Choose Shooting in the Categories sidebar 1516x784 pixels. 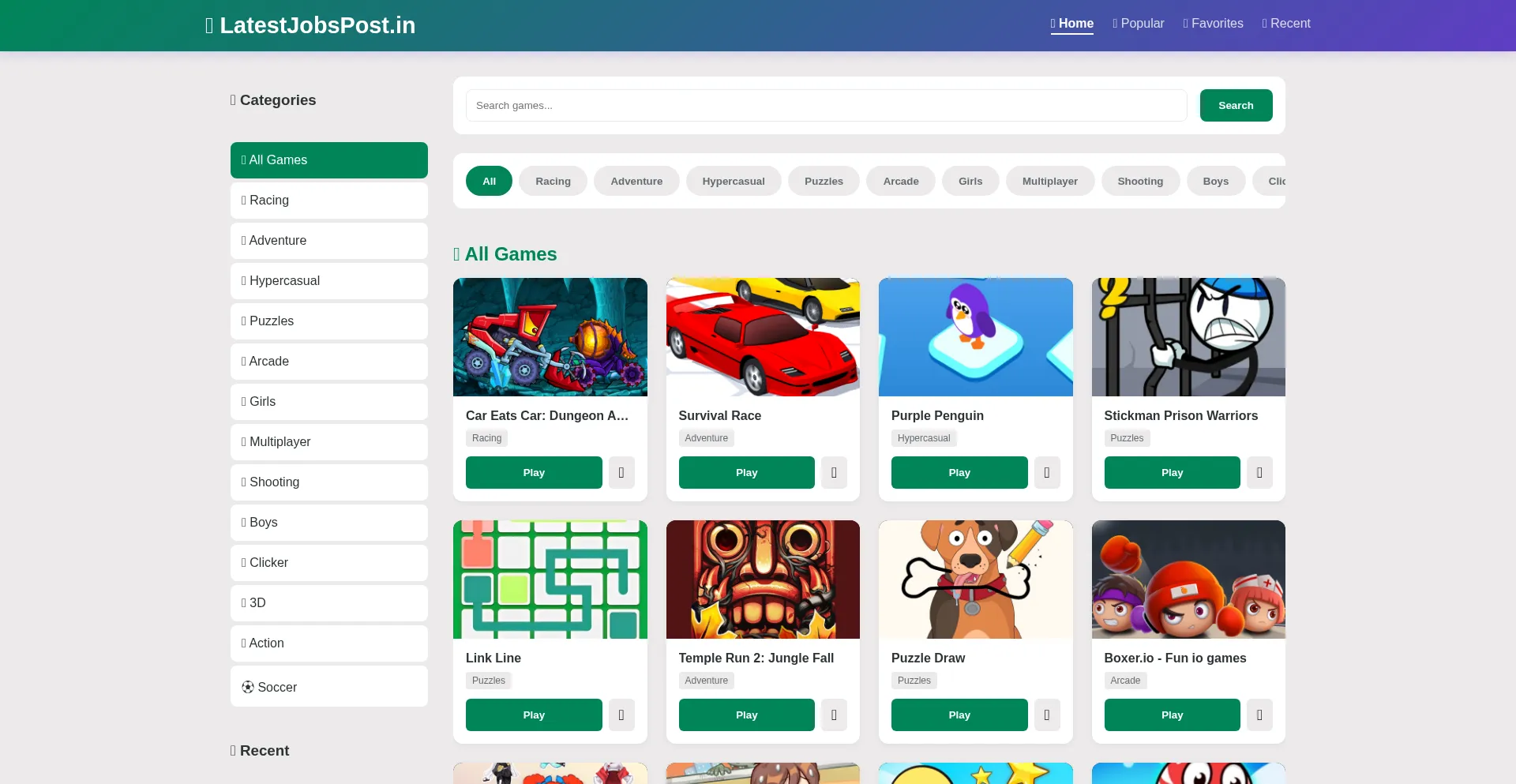coord(329,482)
